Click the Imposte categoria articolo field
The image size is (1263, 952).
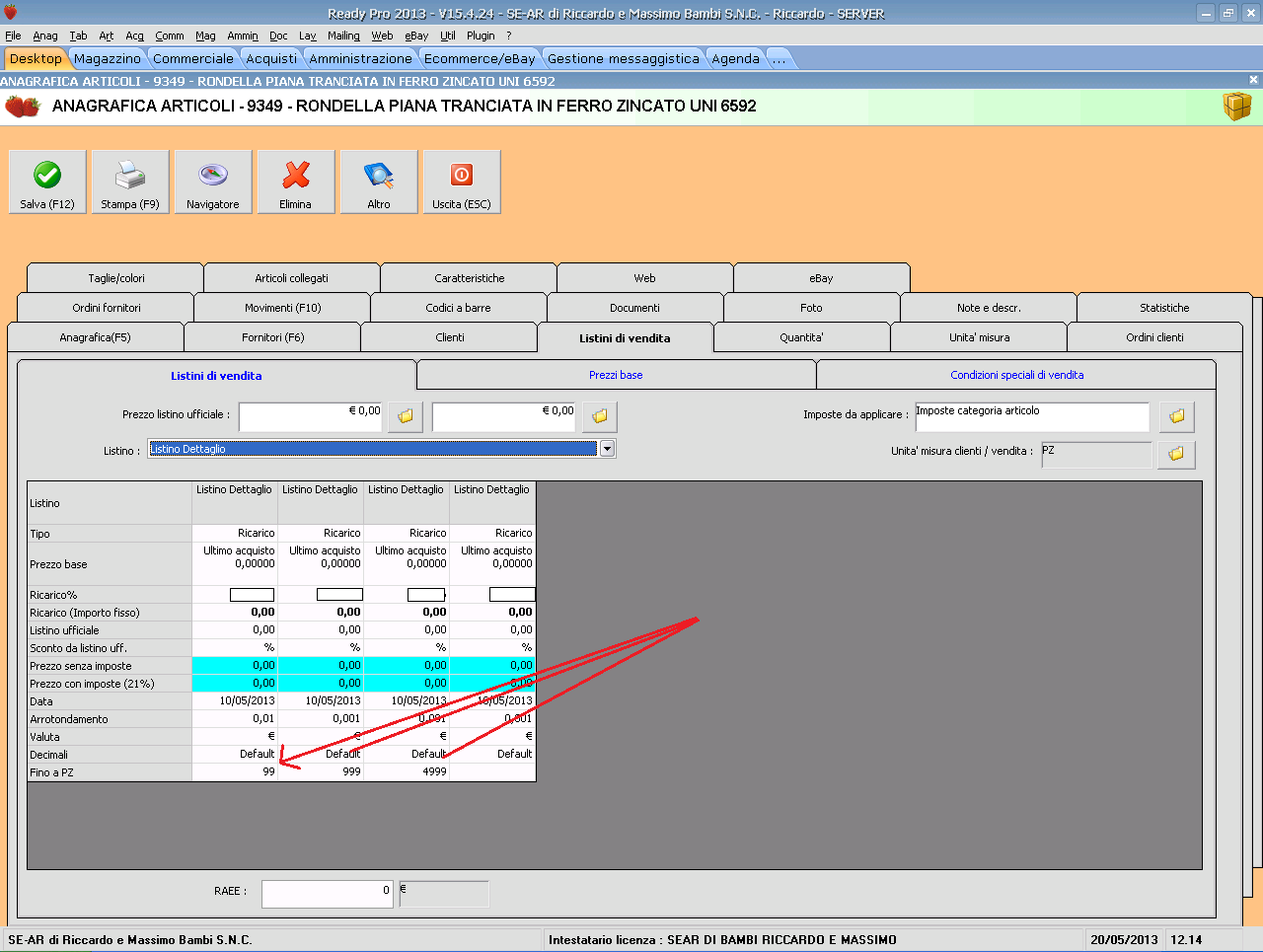click(1032, 416)
